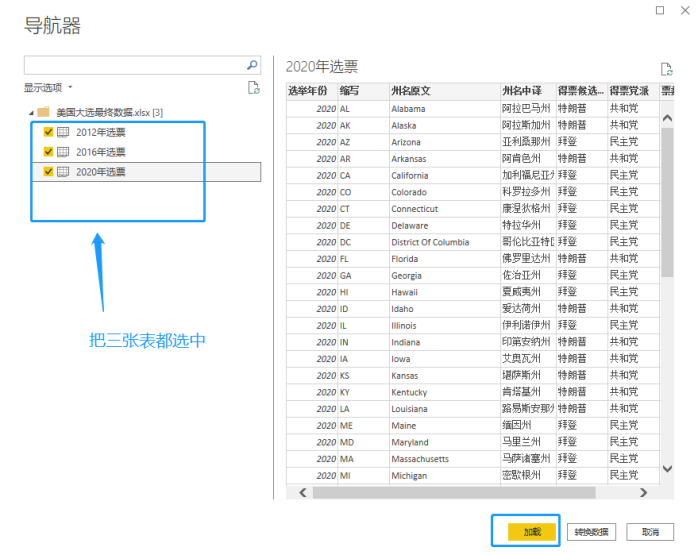Deselect the 2020年选票 checkbox
Image resolution: width=698 pixels, height=555 pixels.
click(x=48, y=172)
